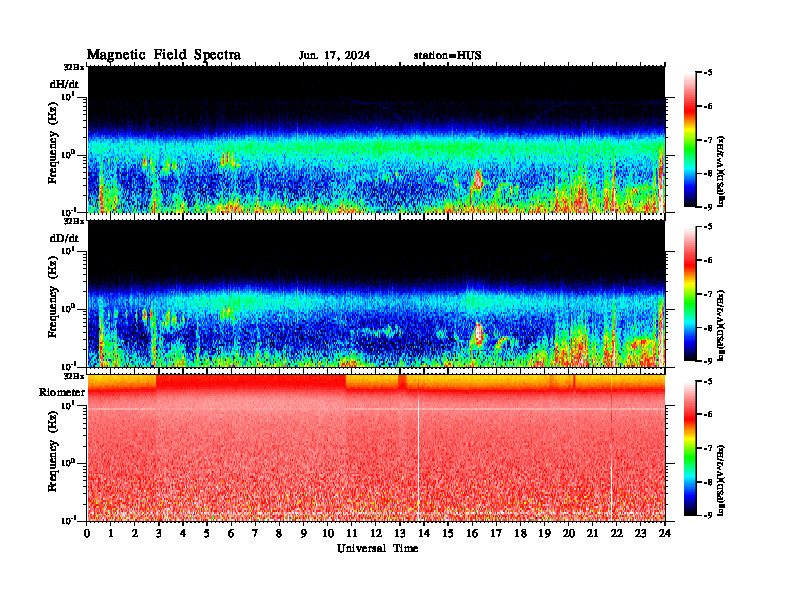Click the bright burst near 16 UT in dH/dt
Screen dimensions: 792x612
click(x=478, y=180)
